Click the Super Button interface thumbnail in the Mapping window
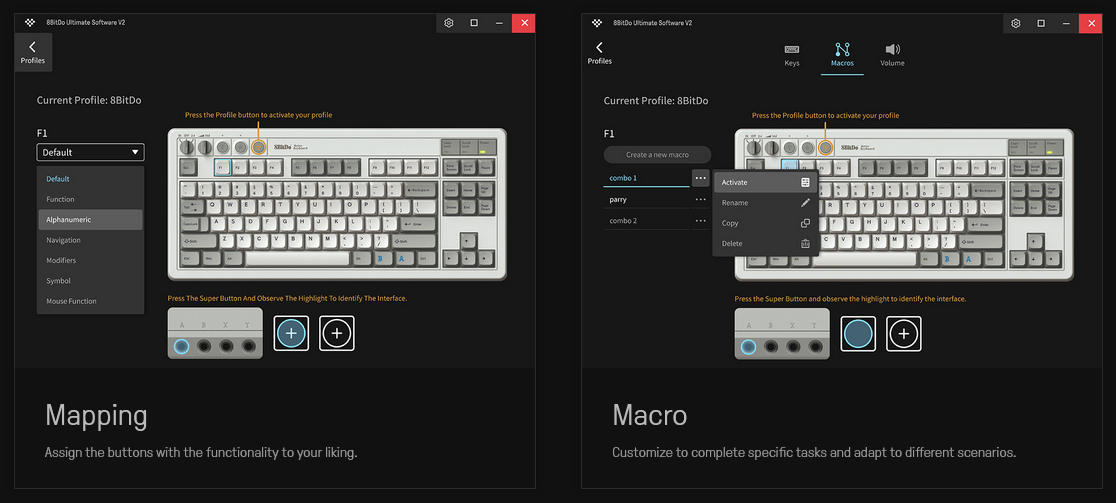Image resolution: width=1116 pixels, height=503 pixels. tap(215, 334)
